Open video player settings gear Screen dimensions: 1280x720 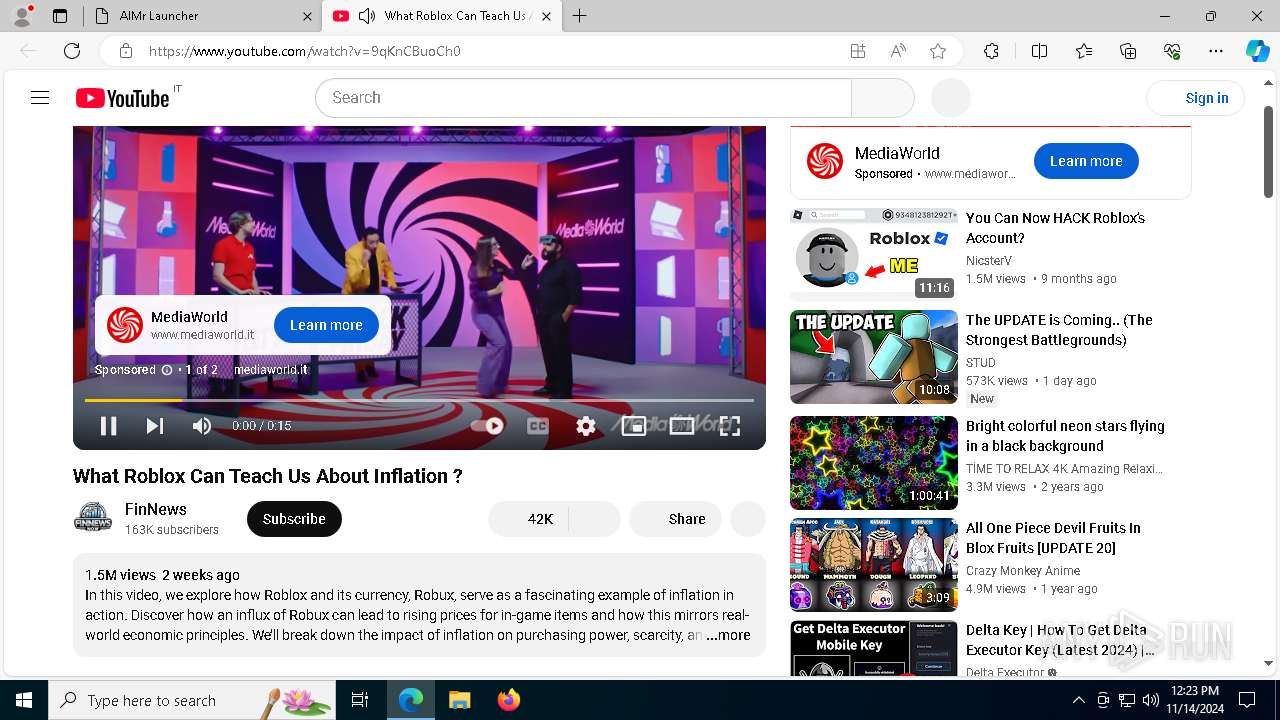tap(586, 426)
